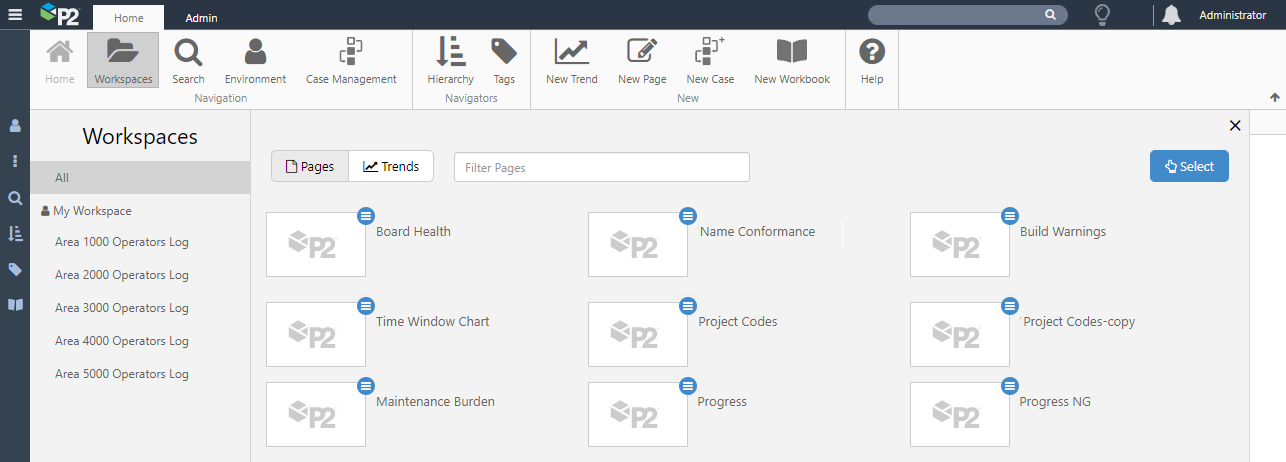Create a New Workbook
1286x462 pixels.
point(792,60)
